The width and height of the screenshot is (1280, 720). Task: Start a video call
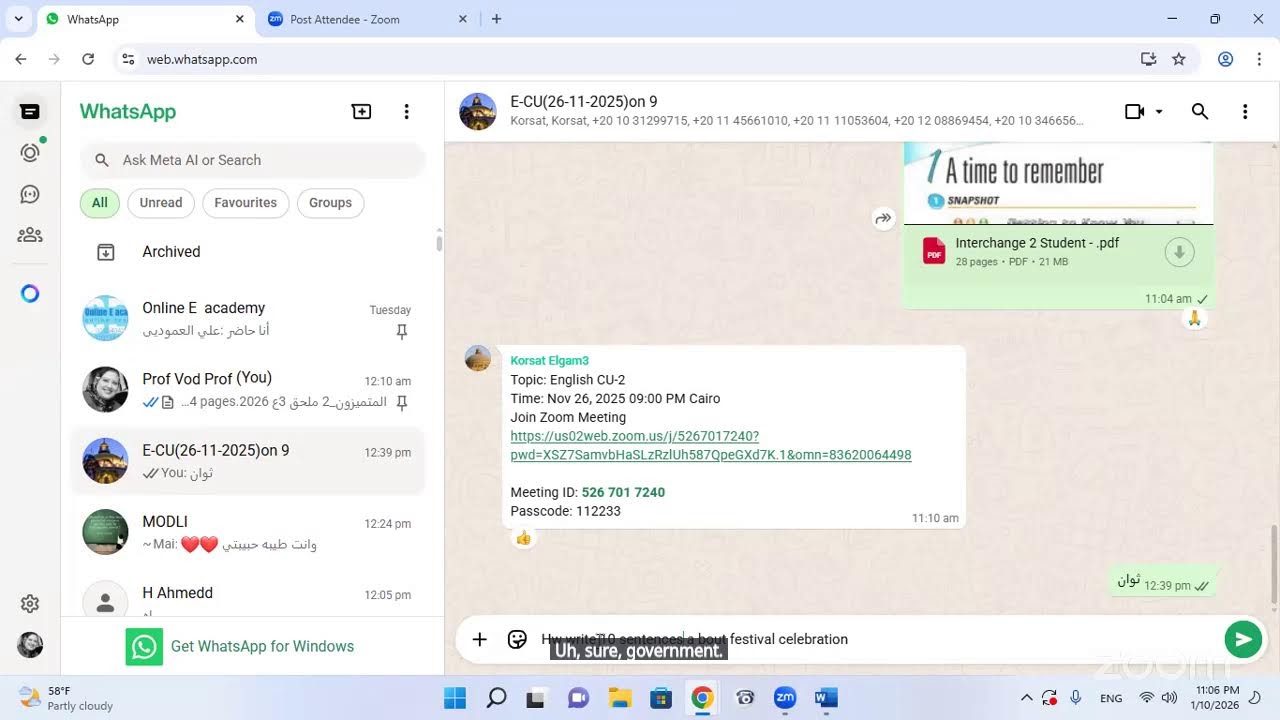pos(1134,112)
